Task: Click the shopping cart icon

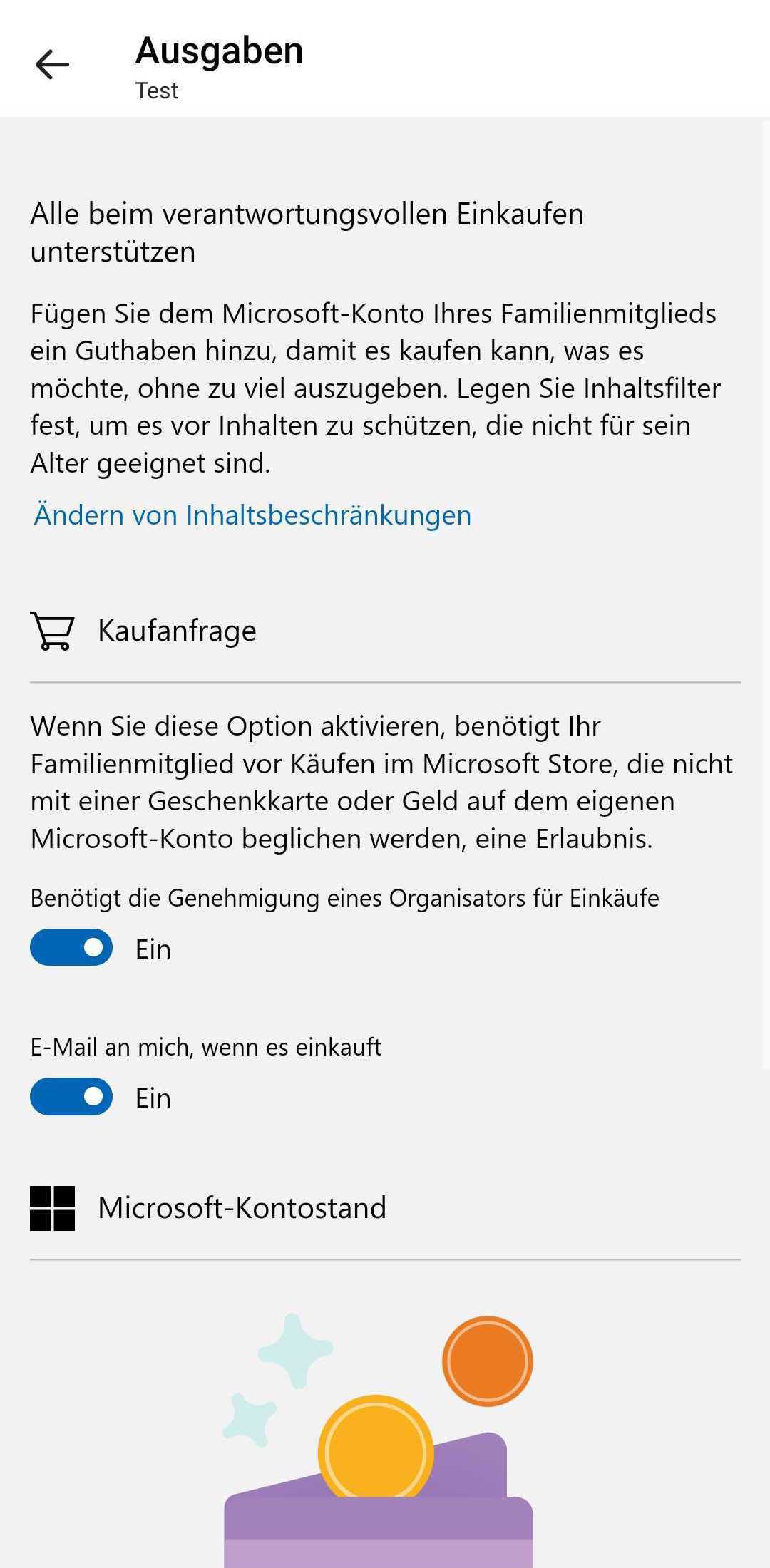Action: click(x=52, y=631)
